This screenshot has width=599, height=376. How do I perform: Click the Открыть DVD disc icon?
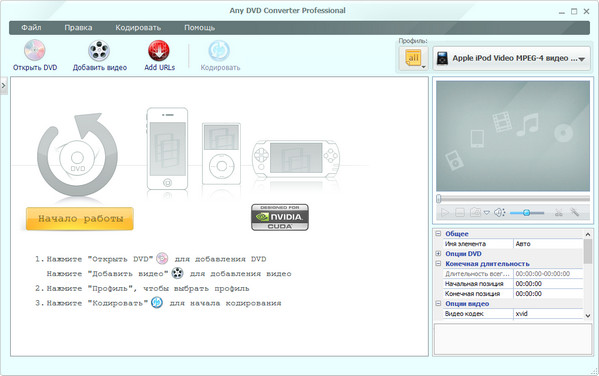35,50
